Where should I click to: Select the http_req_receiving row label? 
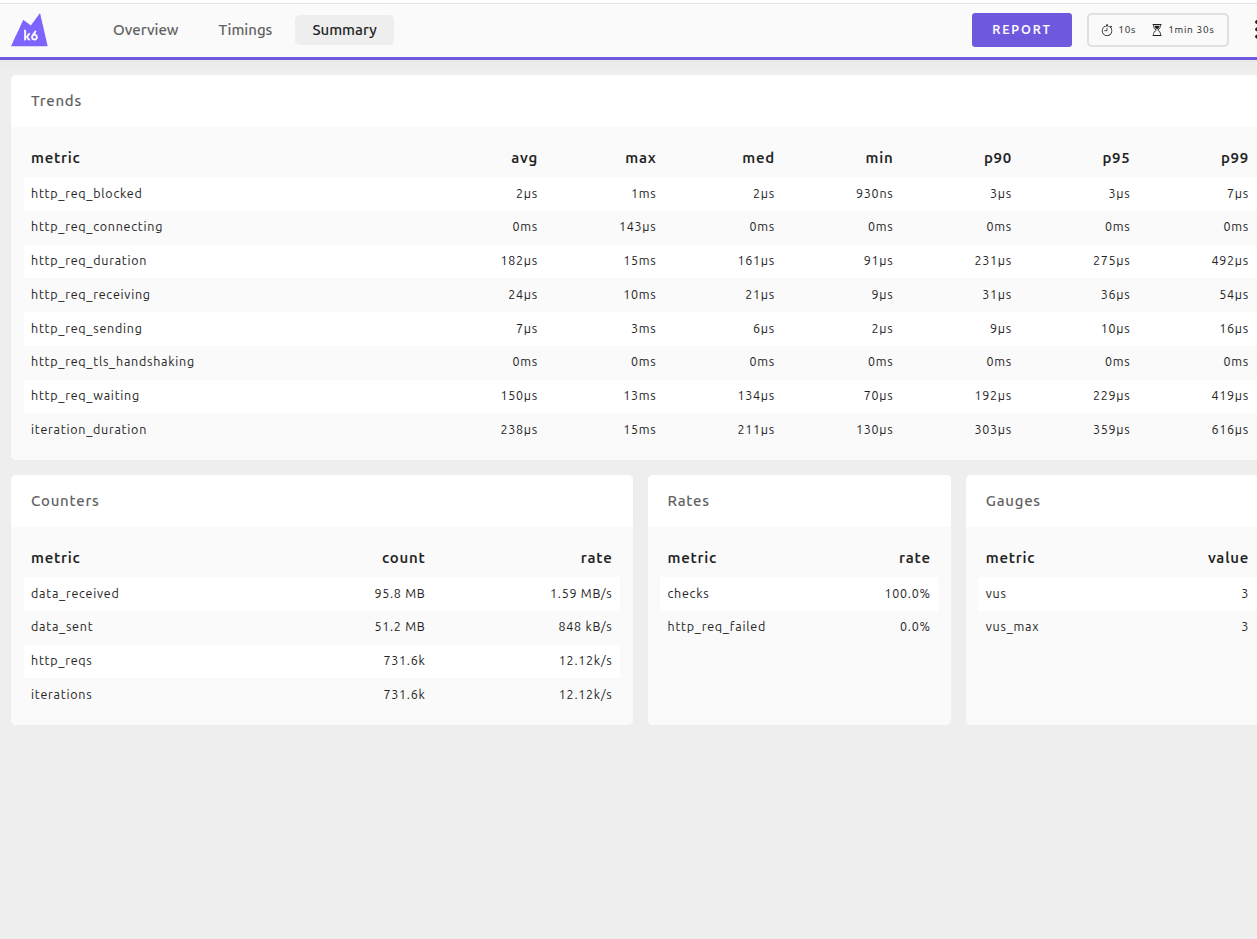tap(91, 295)
